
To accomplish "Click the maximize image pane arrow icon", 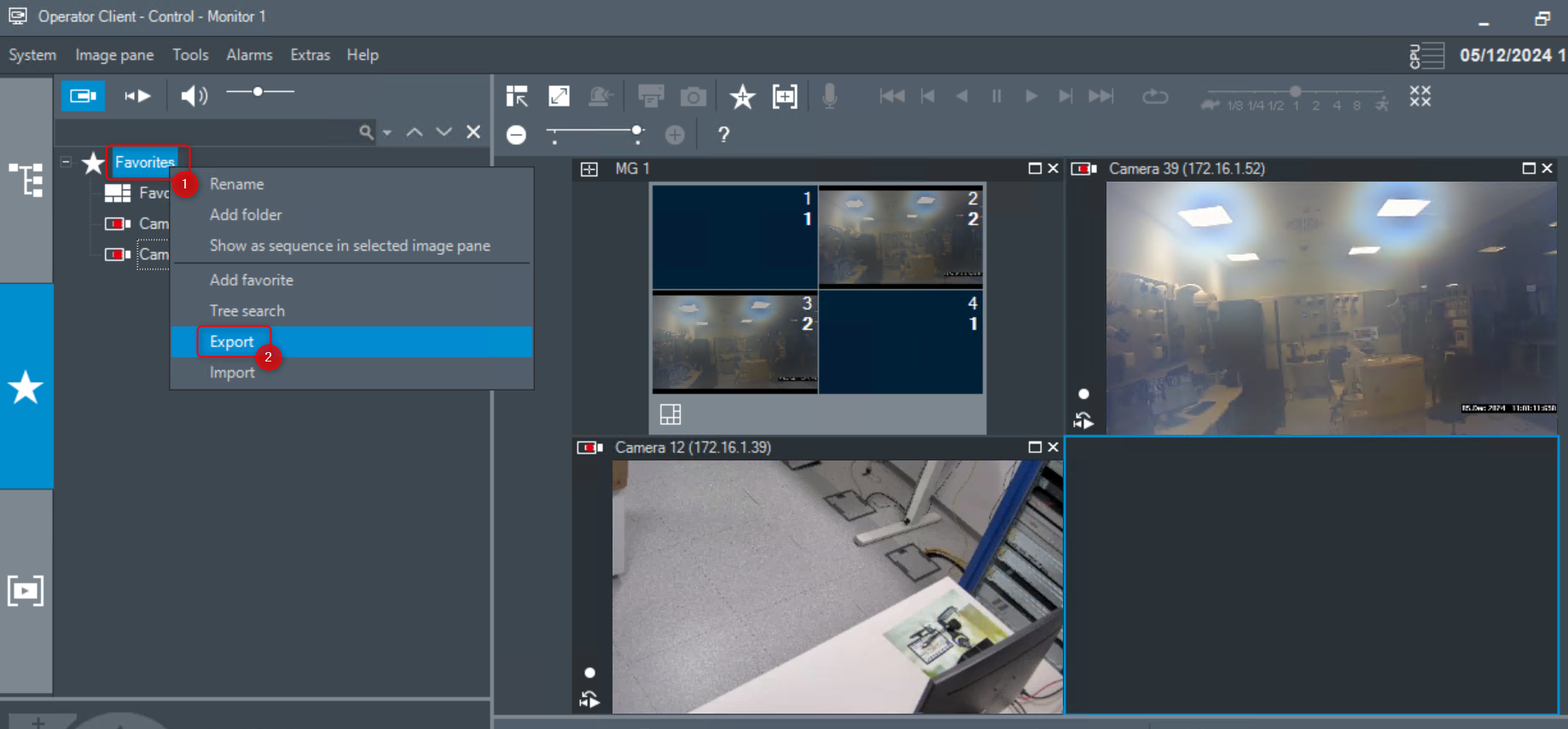I will point(559,96).
